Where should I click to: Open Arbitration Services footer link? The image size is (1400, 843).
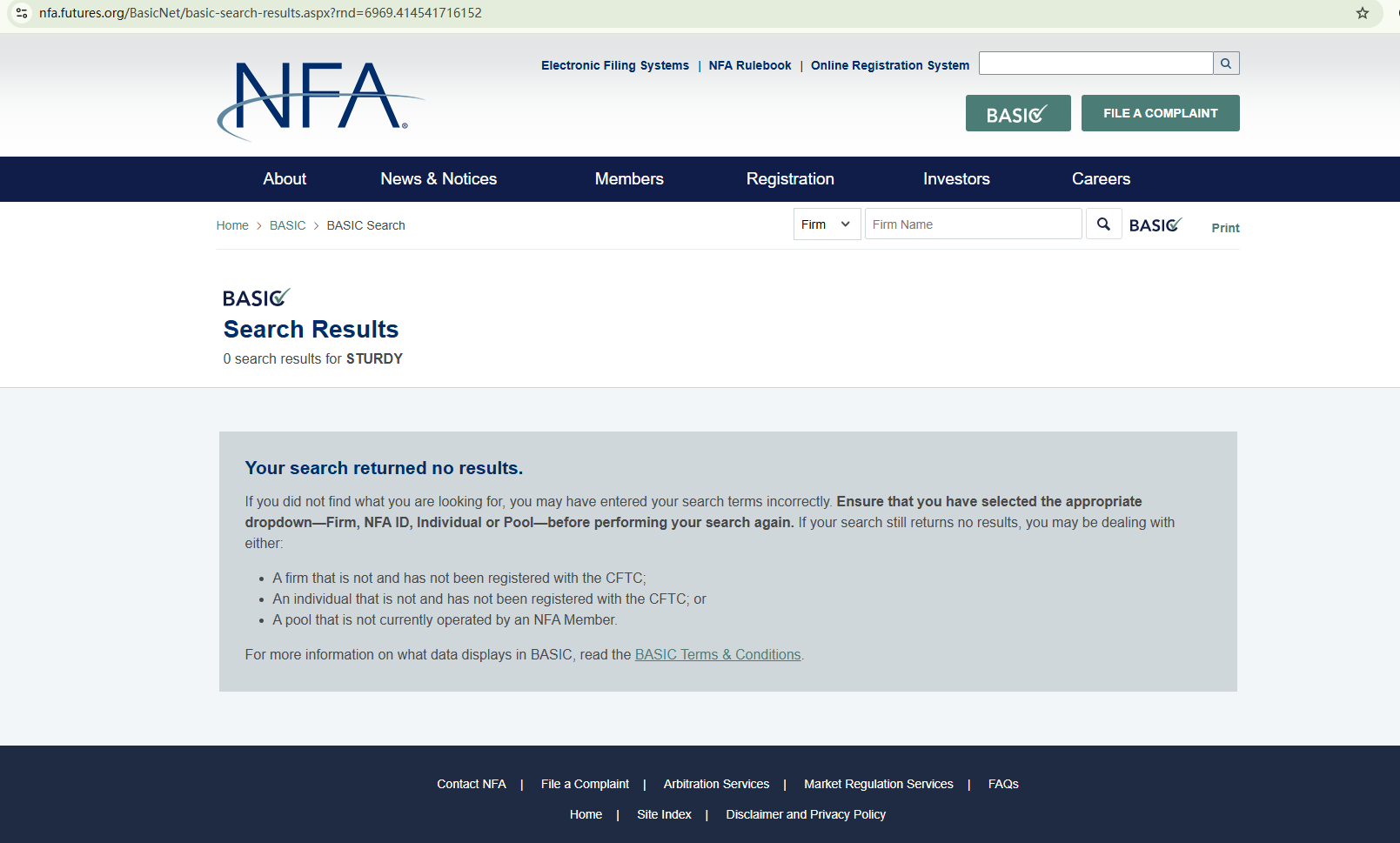[716, 784]
